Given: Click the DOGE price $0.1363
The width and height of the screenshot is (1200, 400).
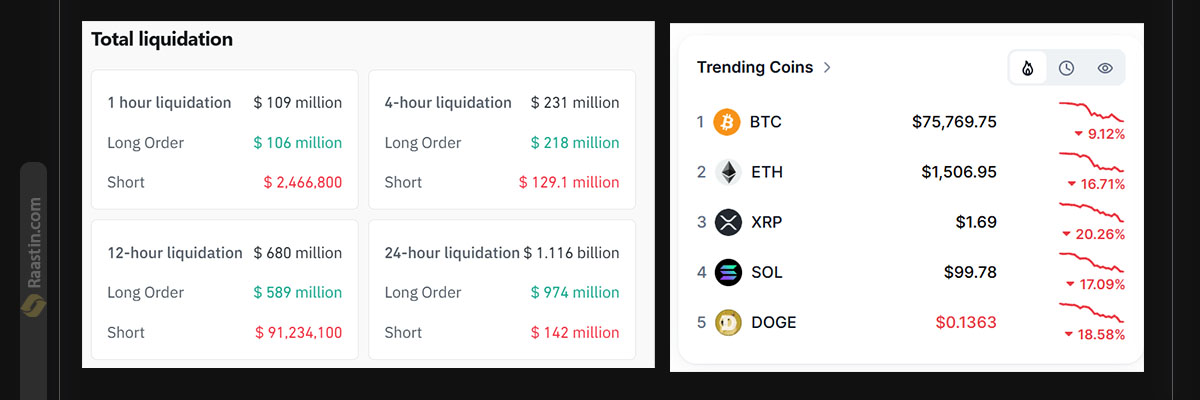Looking at the screenshot, I should coord(966,322).
